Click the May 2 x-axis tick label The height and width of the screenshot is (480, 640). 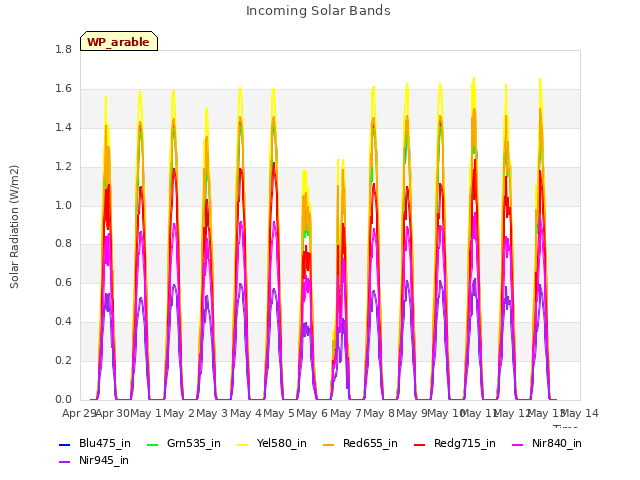(x=179, y=413)
